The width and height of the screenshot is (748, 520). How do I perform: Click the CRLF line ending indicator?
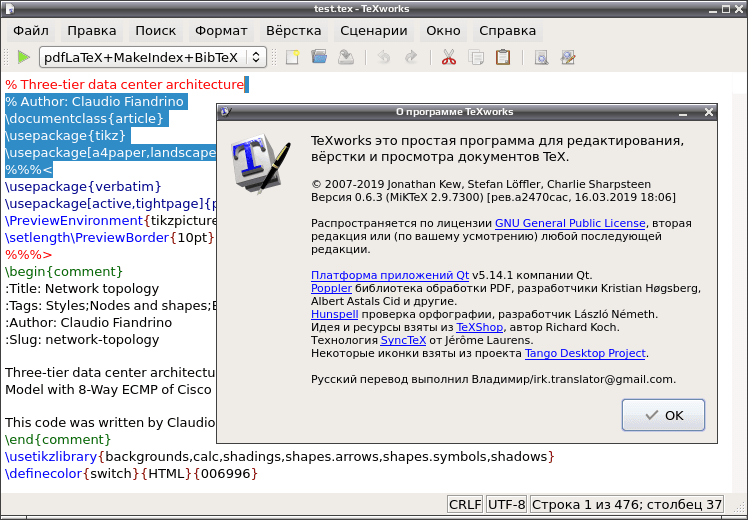[465, 505]
